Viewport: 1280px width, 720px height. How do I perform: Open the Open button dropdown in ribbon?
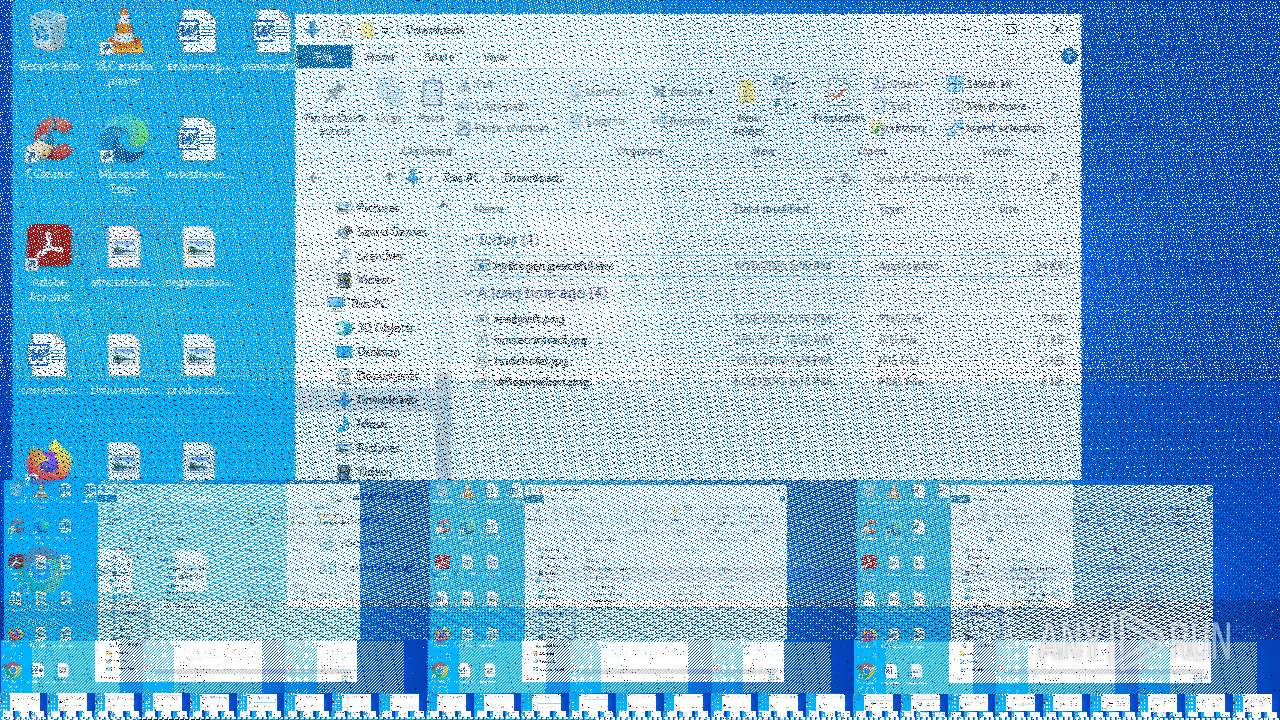tap(898, 85)
